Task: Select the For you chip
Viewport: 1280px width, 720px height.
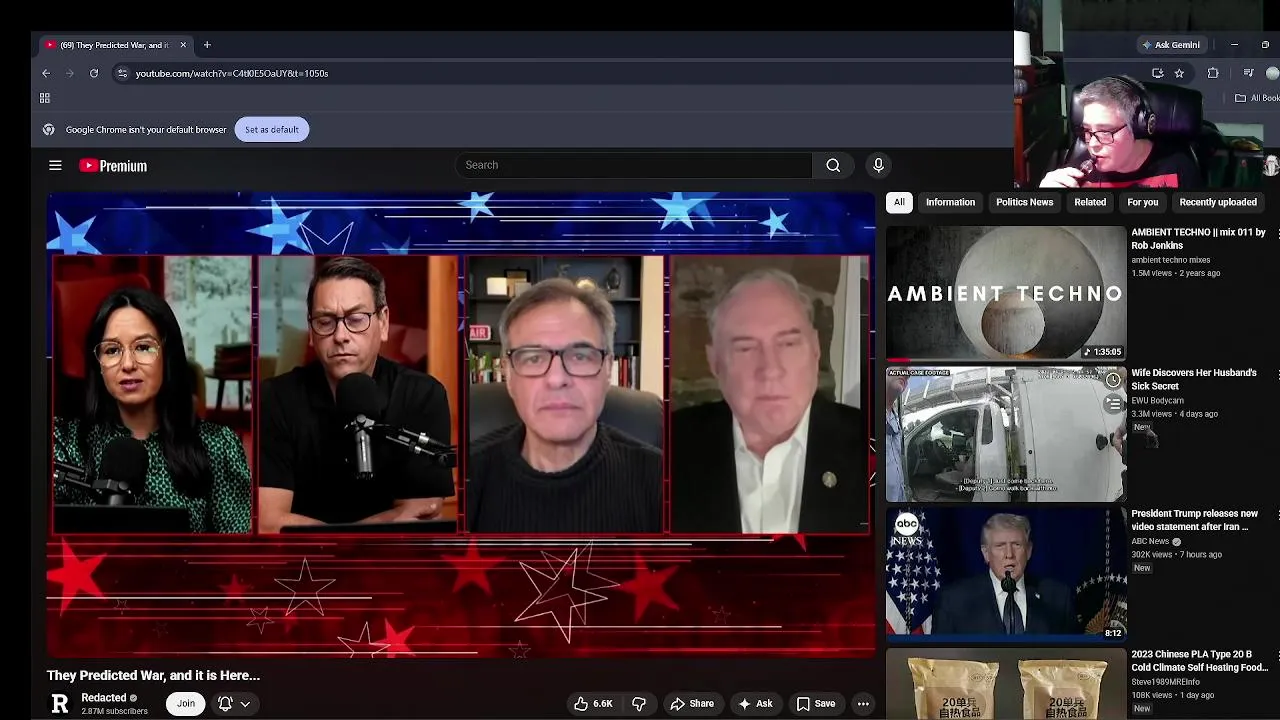Action: coord(1142,202)
